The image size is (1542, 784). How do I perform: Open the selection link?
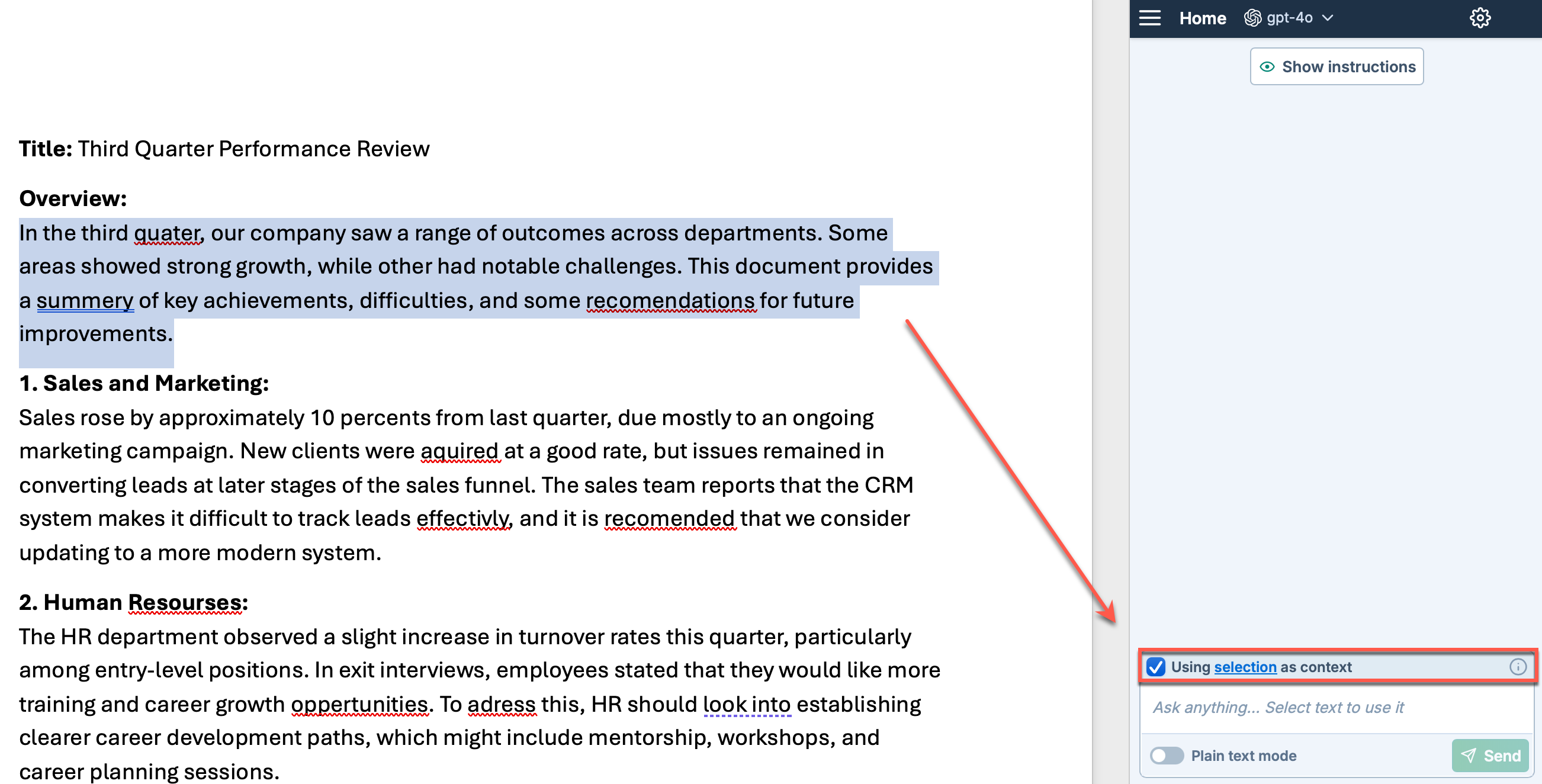[1245, 667]
